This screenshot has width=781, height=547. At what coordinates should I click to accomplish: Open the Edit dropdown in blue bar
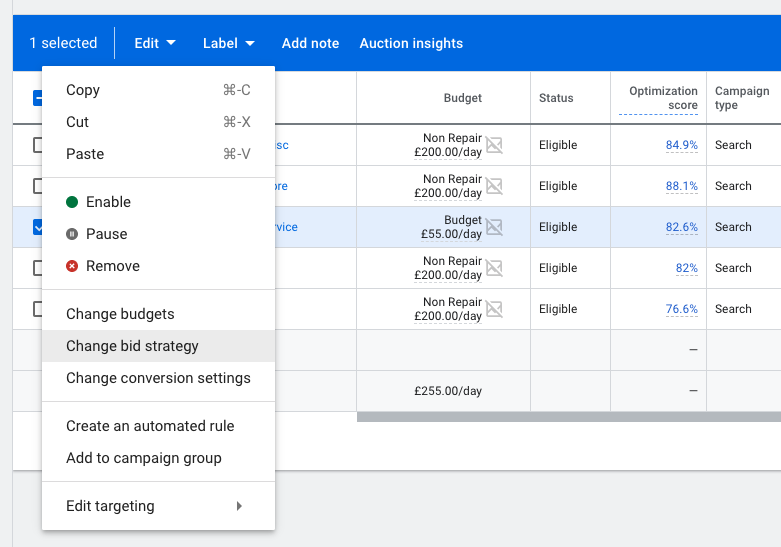(155, 43)
